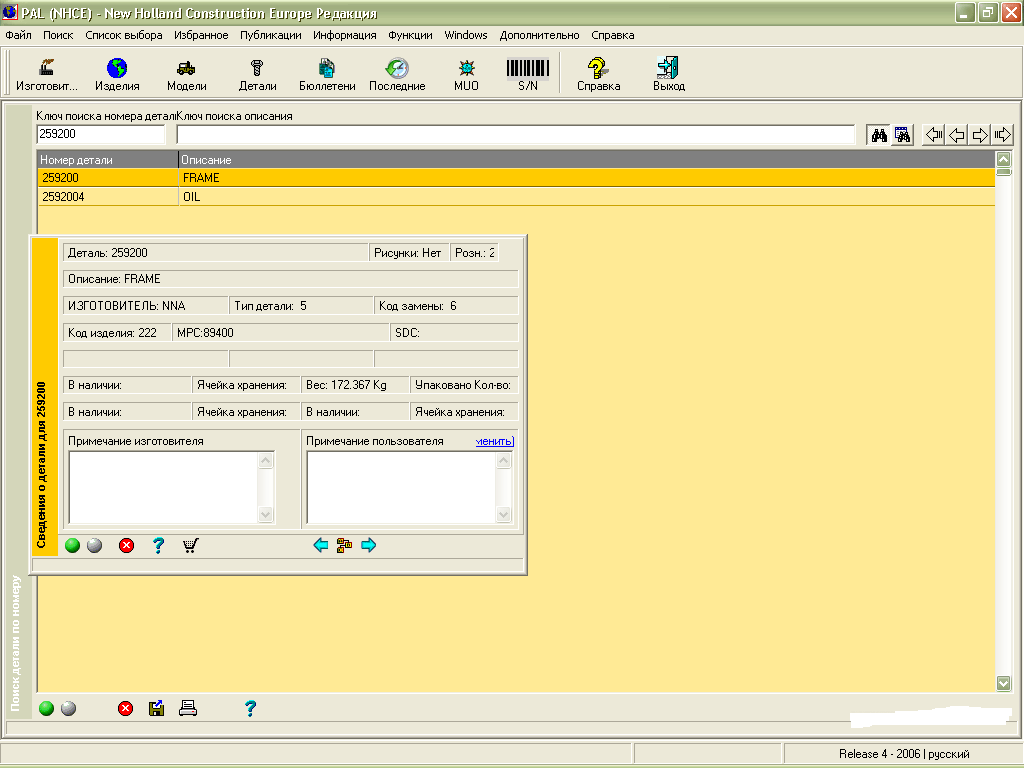Start search with the first binoculars icon
The height and width of the screenshot is (768, 1024).
click(879, 135)
